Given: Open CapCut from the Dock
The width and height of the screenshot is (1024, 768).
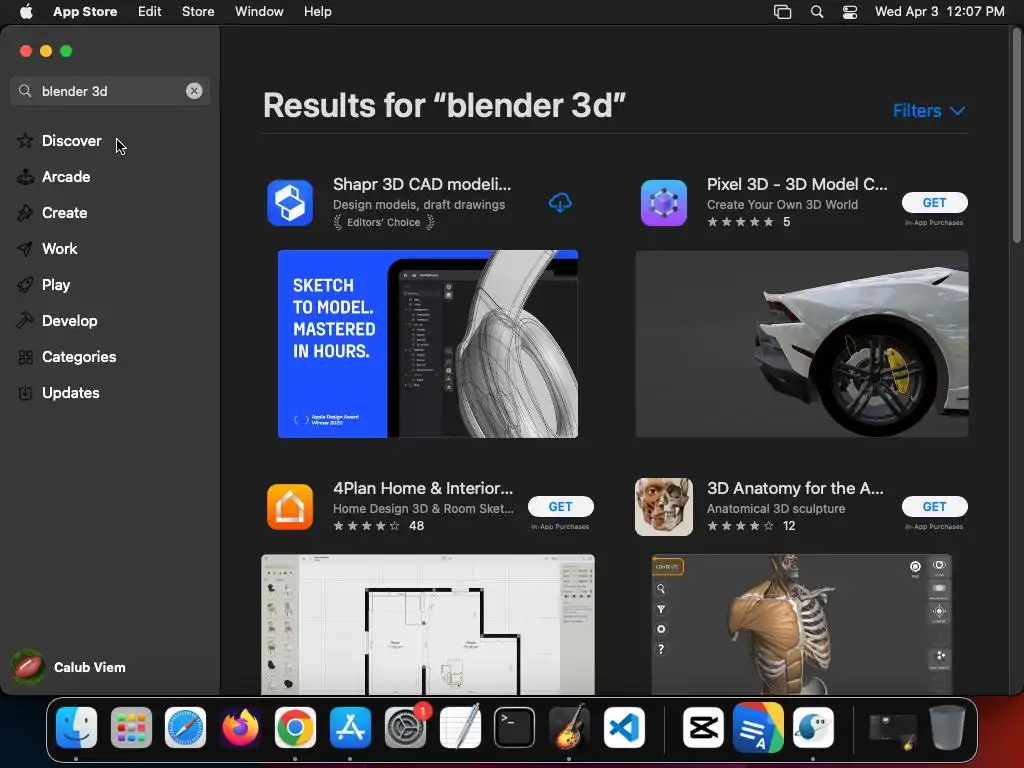Looking at the screenshot, I should tap(703, 728).
